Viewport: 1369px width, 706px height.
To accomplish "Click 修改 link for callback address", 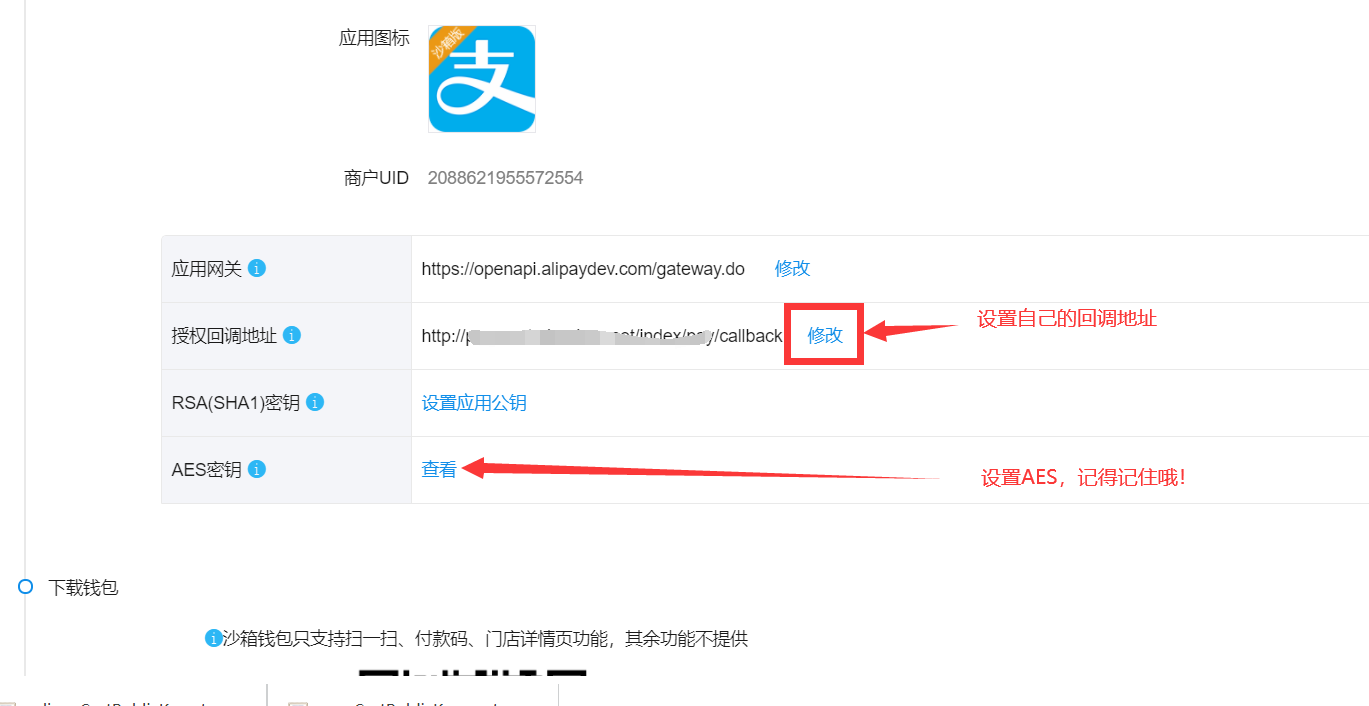I will click(825, 335).
